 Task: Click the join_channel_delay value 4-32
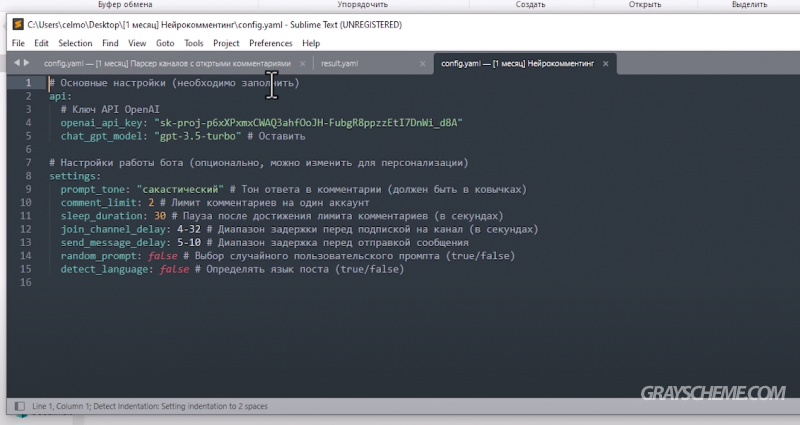(x=189, y=229)
